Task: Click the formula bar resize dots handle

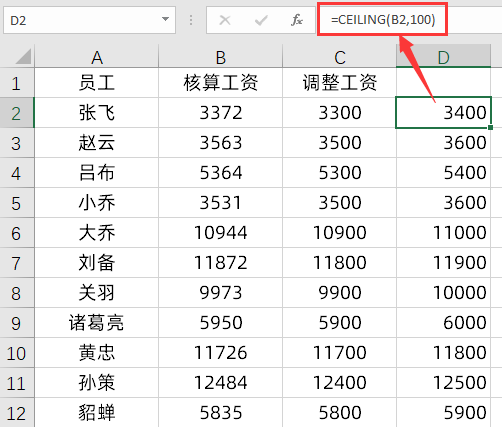Action: pos(191,20)
